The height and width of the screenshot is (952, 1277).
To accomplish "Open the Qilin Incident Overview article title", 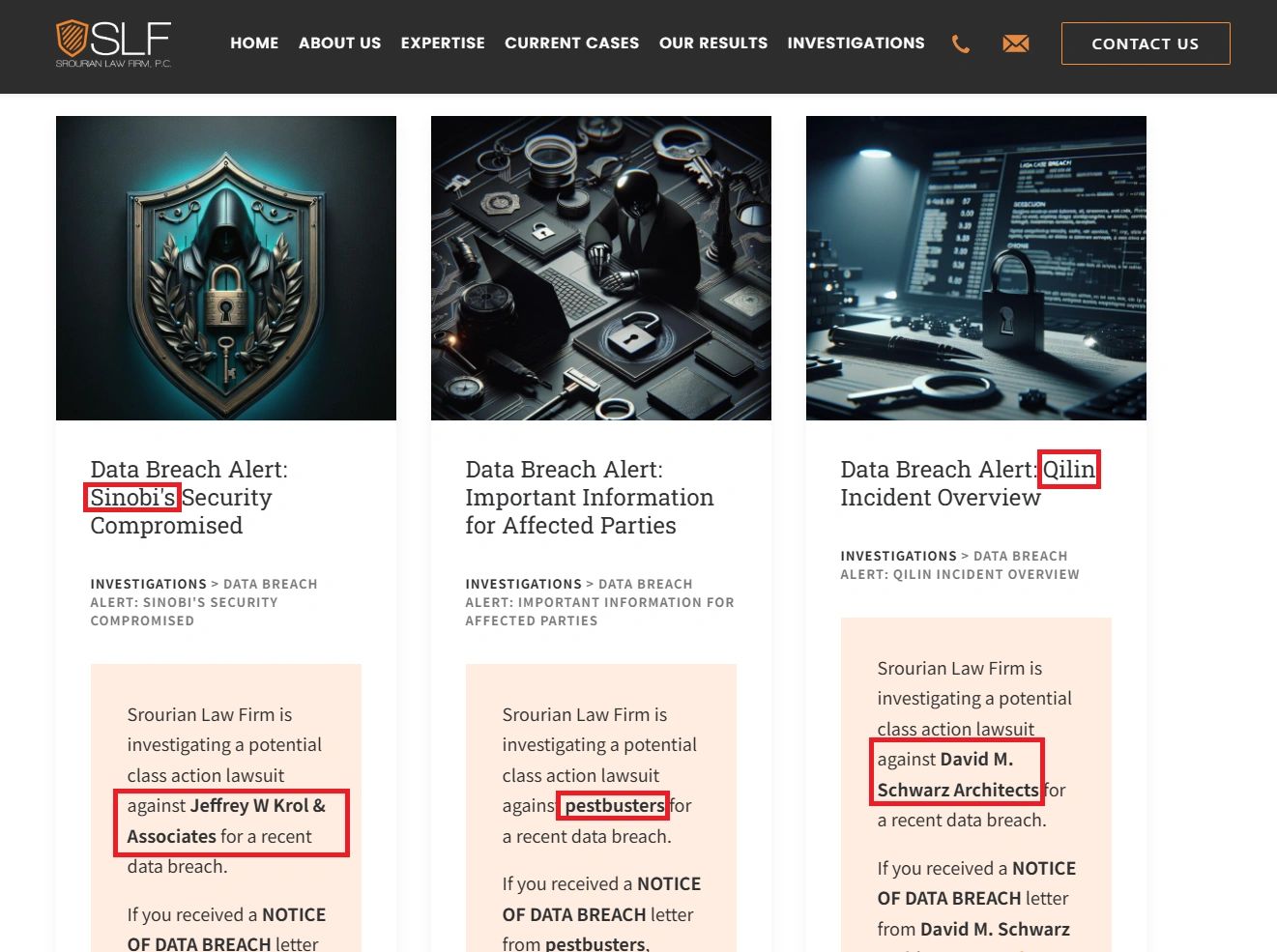I will [x=969, y=483].
